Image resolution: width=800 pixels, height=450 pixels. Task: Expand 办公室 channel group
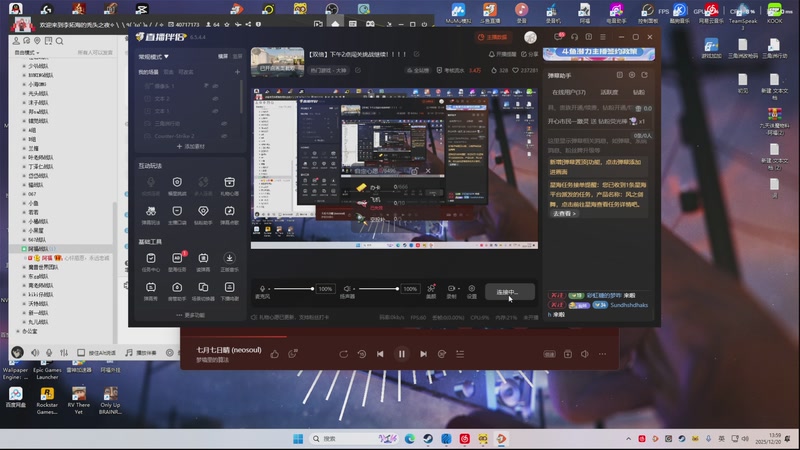point(18,331)
